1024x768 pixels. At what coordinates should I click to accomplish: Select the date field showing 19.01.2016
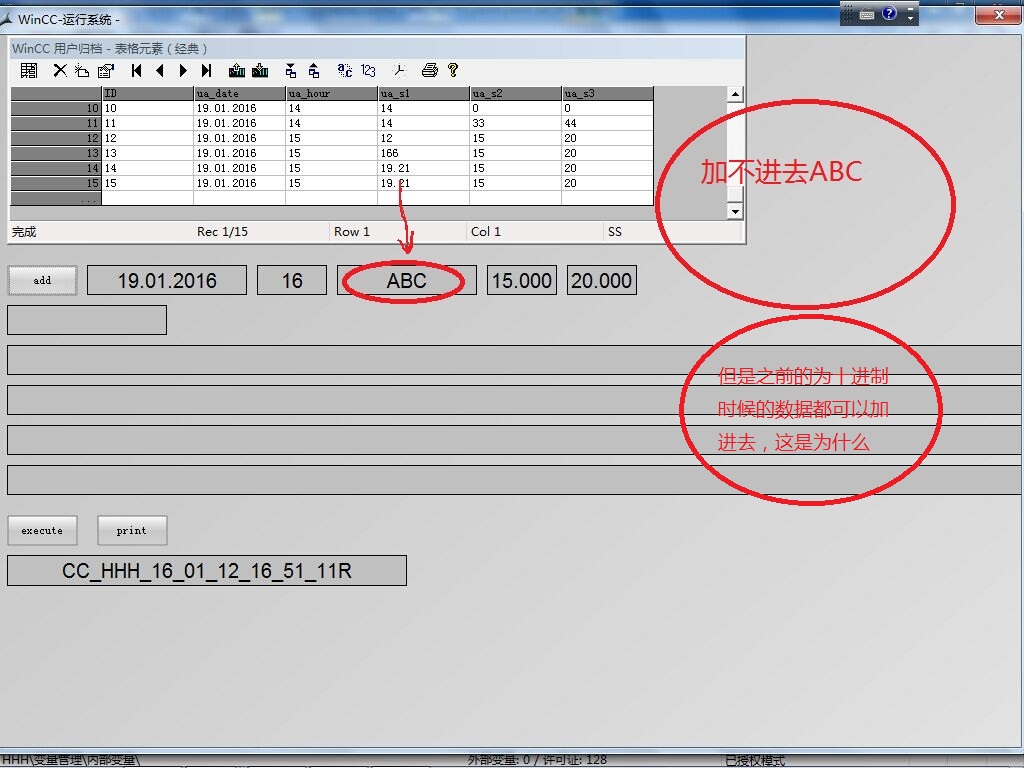[x=167, y=280]
